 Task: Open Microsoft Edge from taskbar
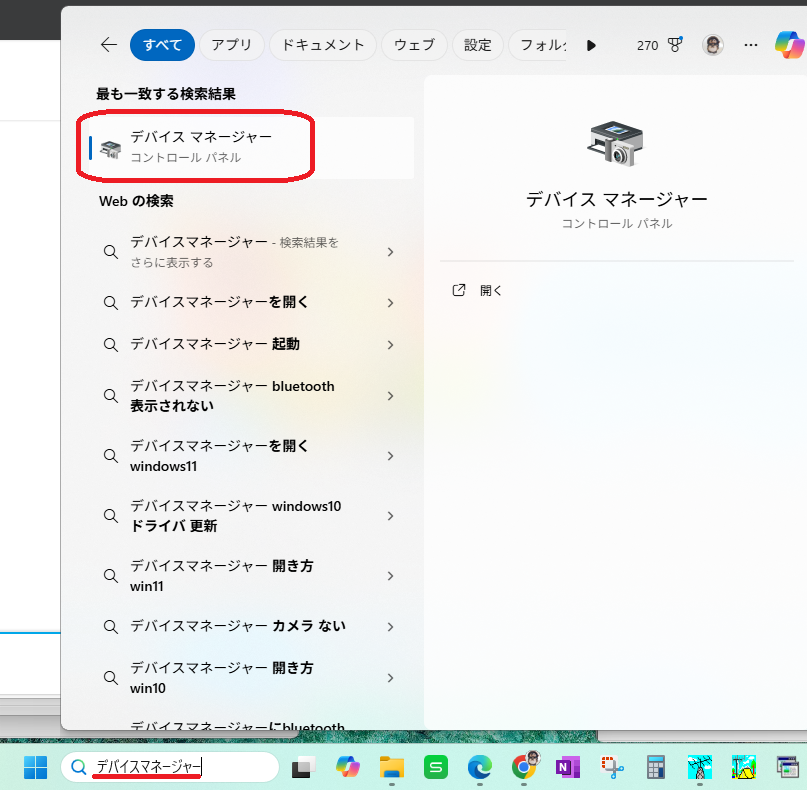point(480,767)
